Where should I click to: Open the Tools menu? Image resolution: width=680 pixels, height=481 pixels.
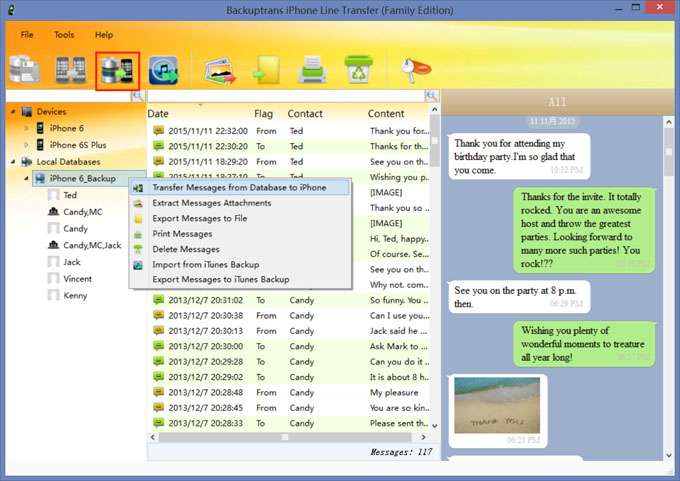[64, 35]
